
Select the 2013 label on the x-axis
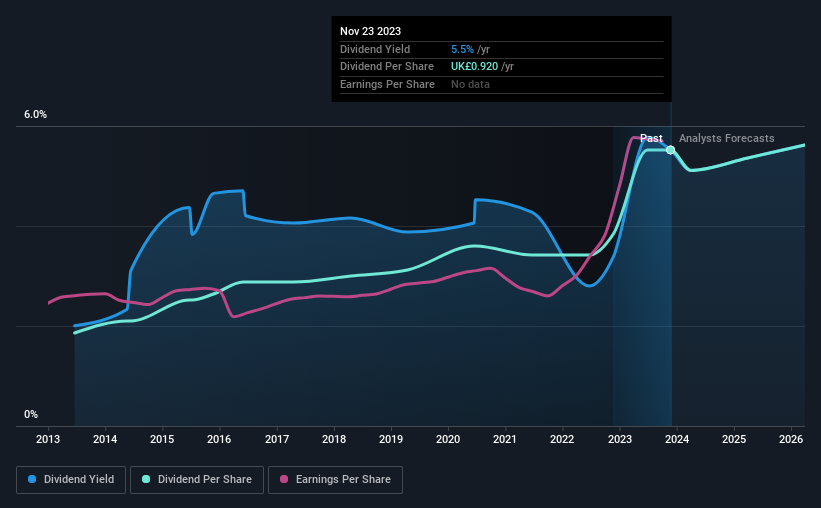[48, 439]
